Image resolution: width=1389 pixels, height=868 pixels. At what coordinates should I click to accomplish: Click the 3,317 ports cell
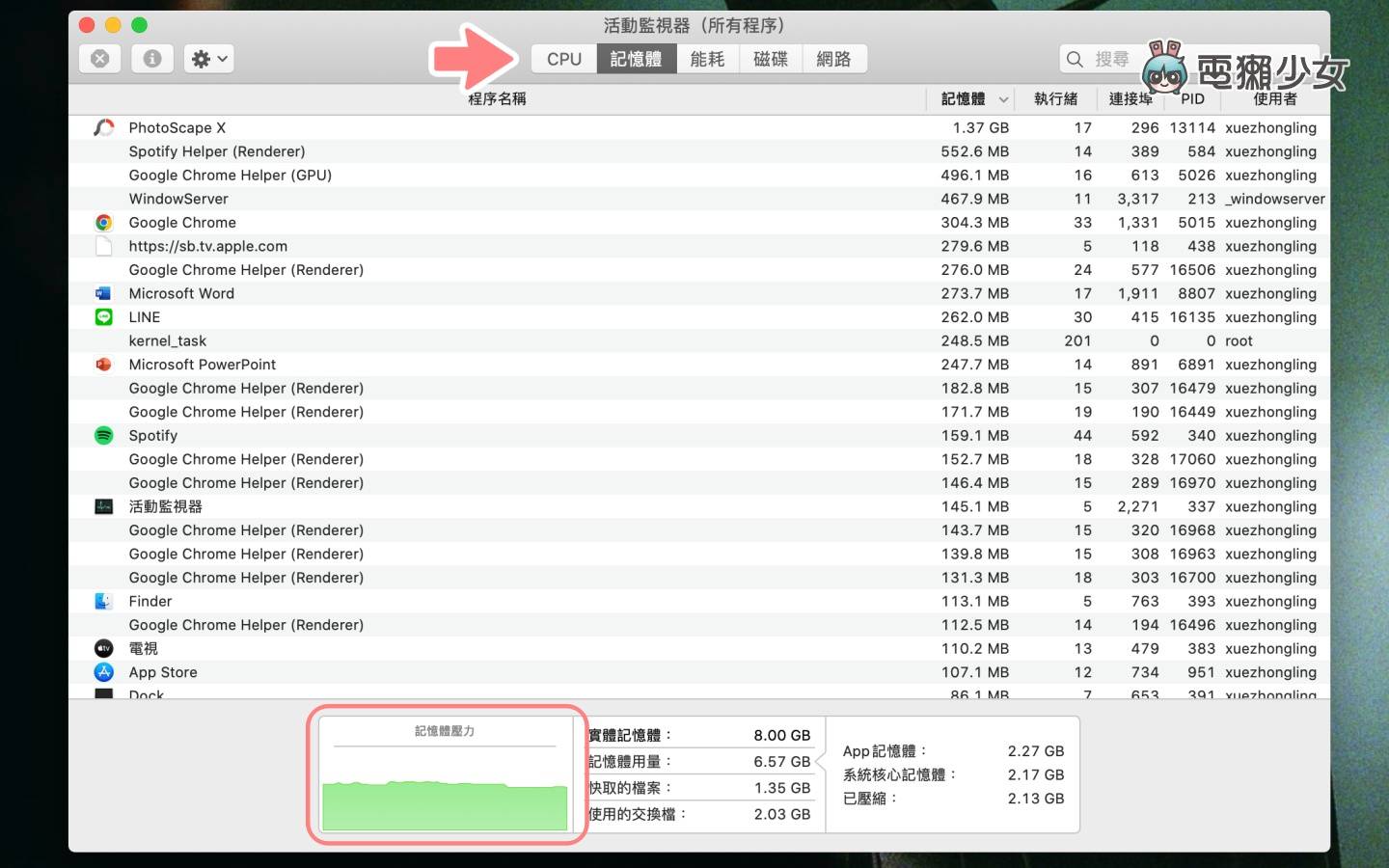[1138, 199]
